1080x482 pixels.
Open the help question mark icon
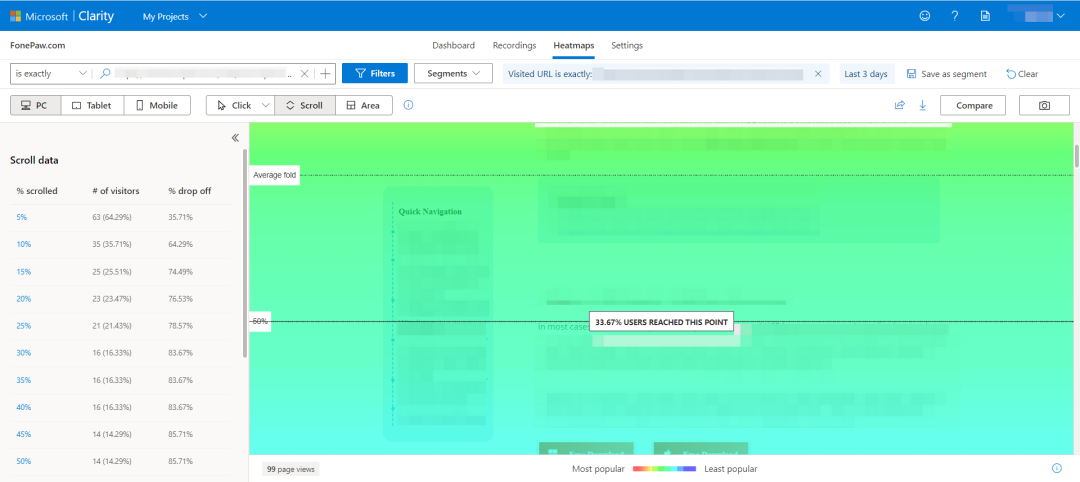click(x=955, y=16)
